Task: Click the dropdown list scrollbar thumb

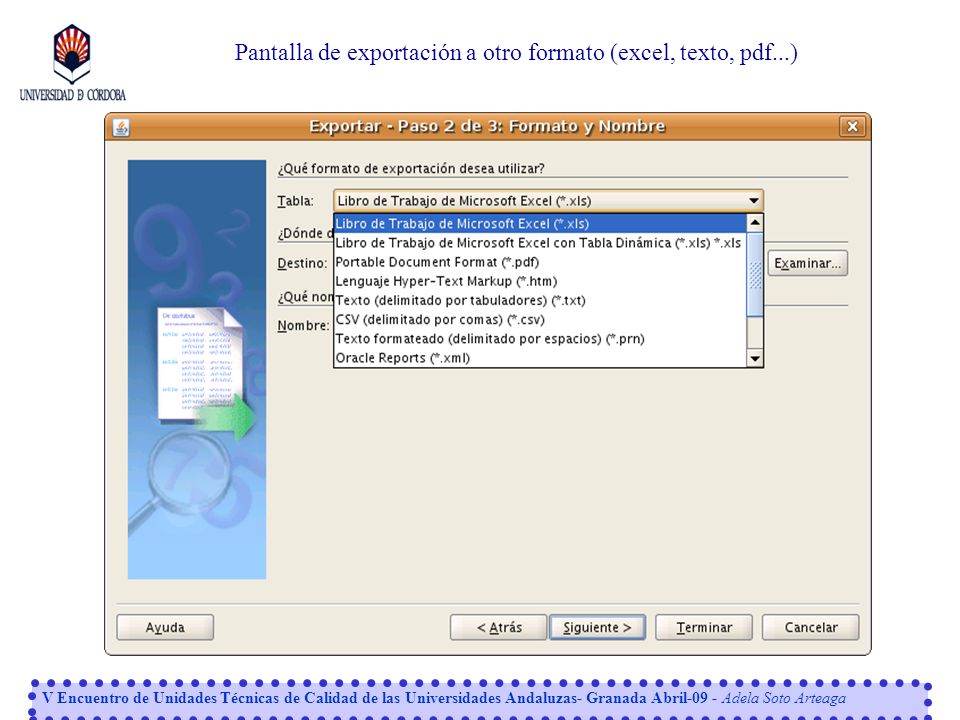Action: 755,274
